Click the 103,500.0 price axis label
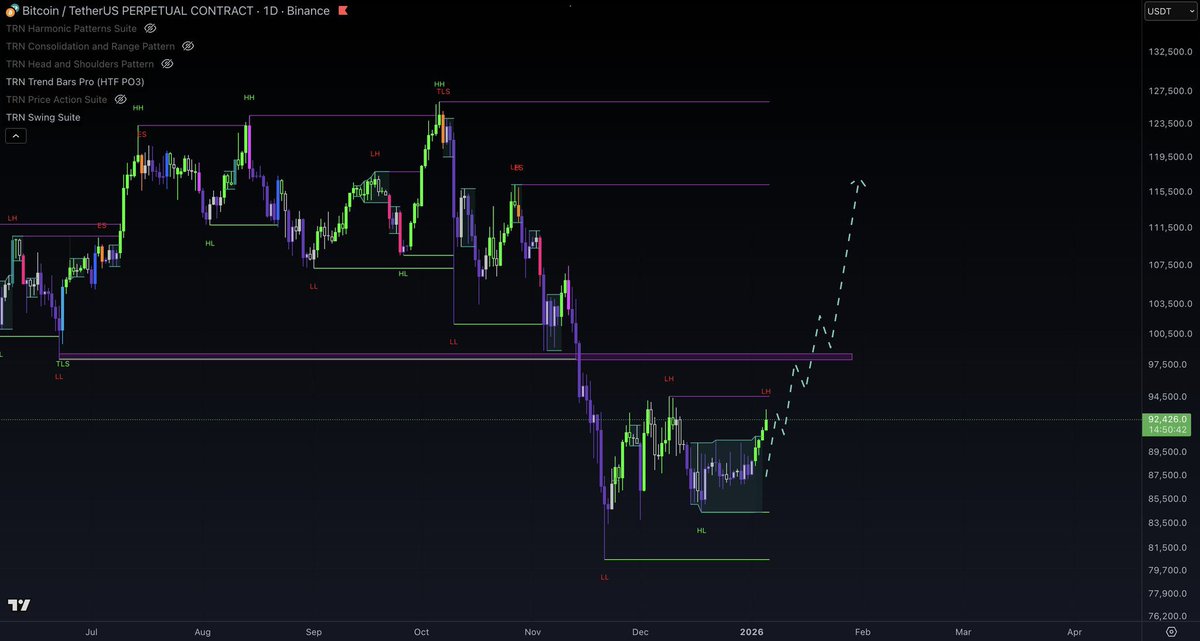Image resolution: width=1200 pixels, height=641 pixels. [x=1168, y=303]
